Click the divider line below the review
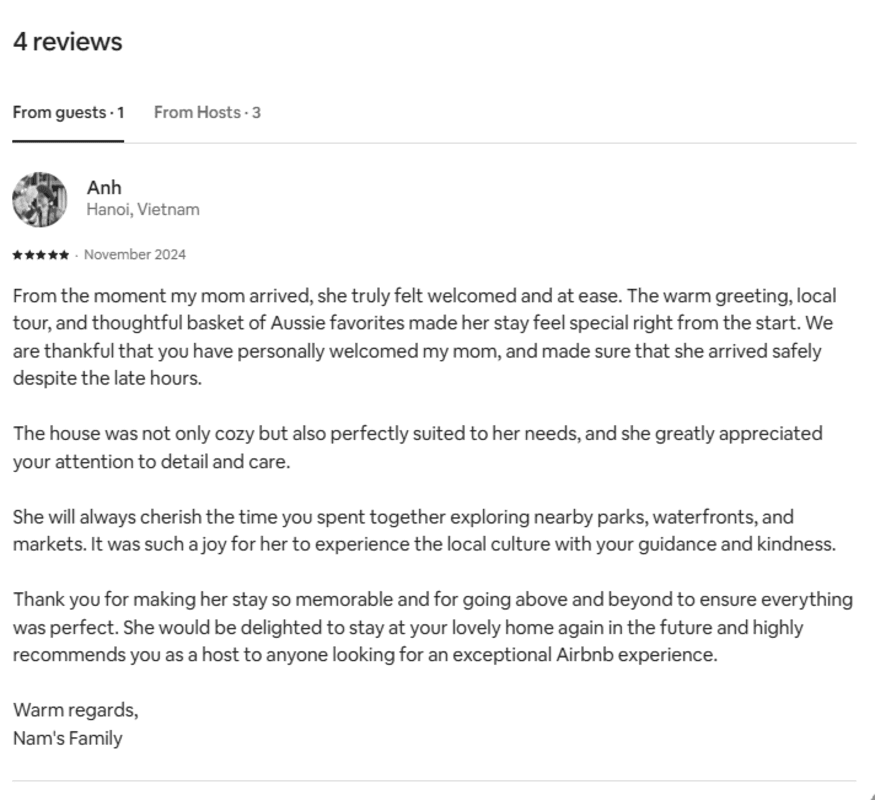 (x=434, y=780)
